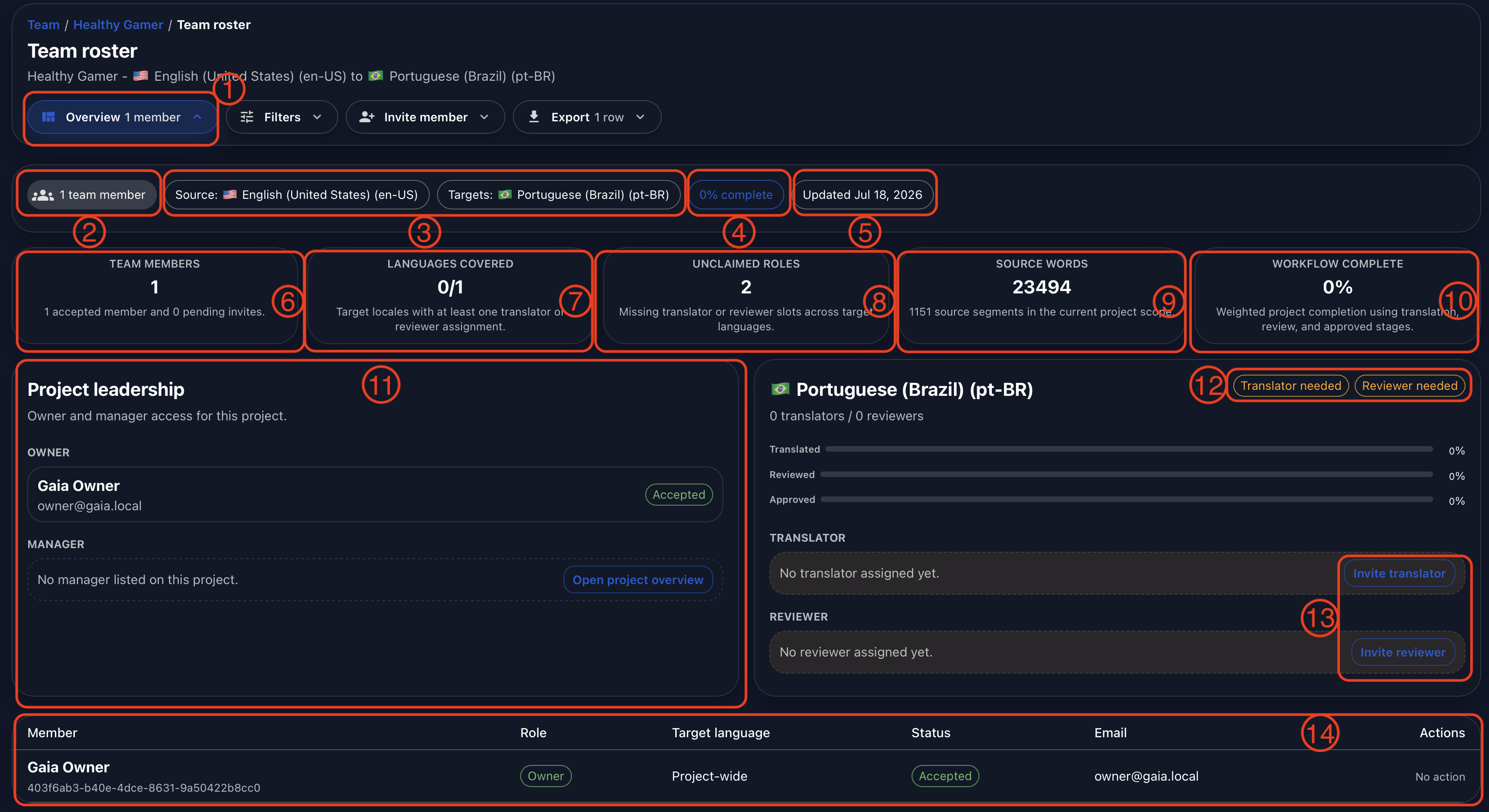Click owner@gaia.local in Project leadership

coord(90,506)
